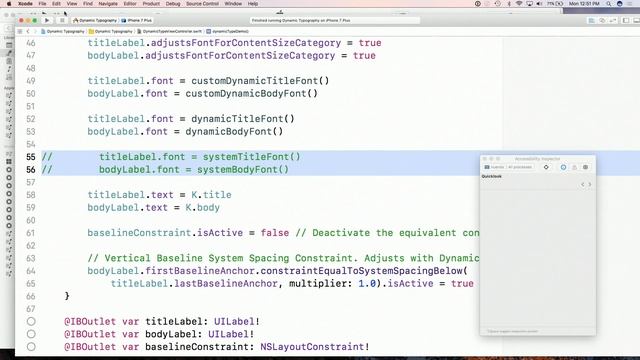
Task: Click on K.title in line 58
Action: 211,195
